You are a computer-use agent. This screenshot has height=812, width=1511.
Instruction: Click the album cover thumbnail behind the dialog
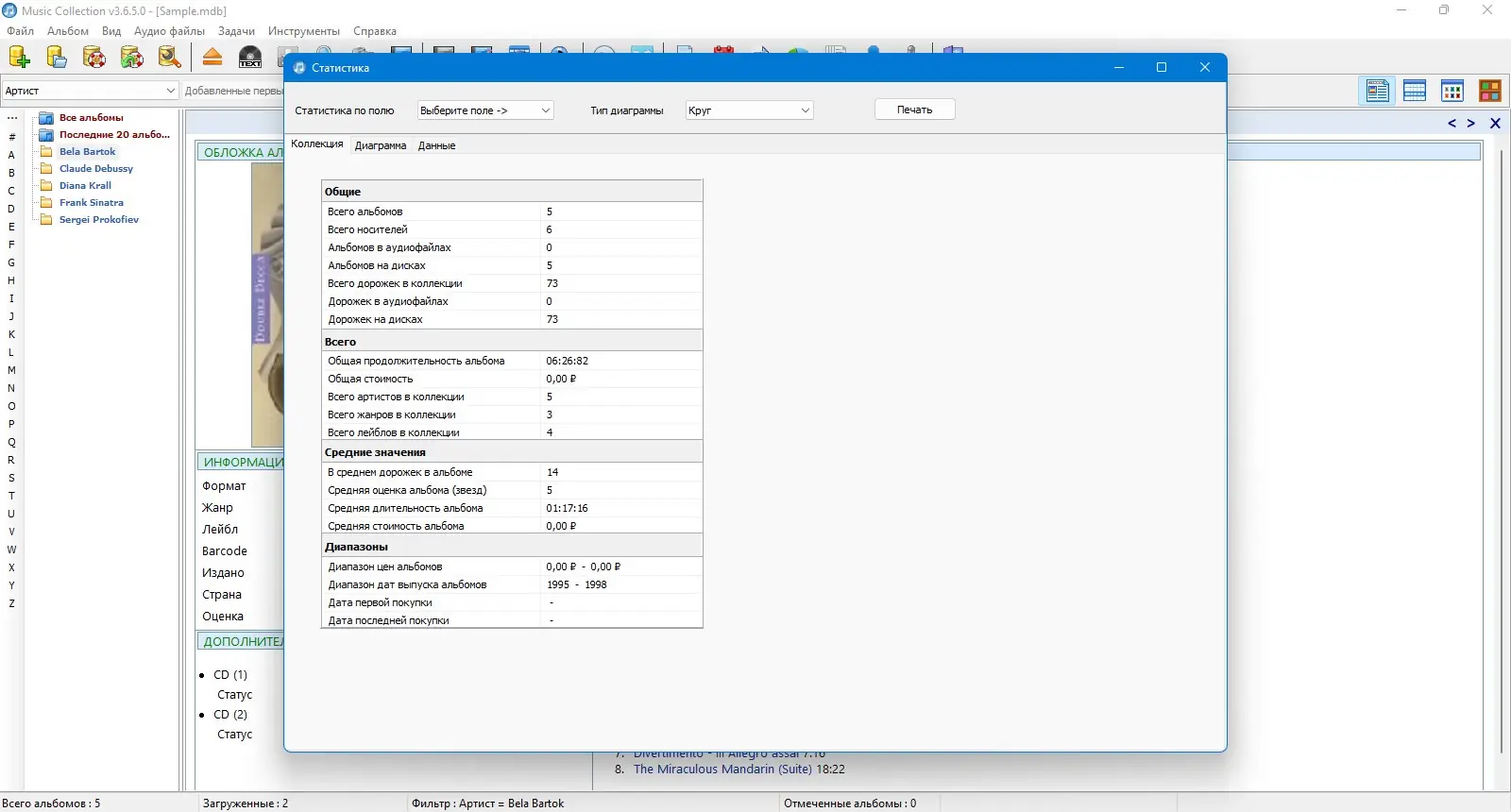tap(267, 304)
